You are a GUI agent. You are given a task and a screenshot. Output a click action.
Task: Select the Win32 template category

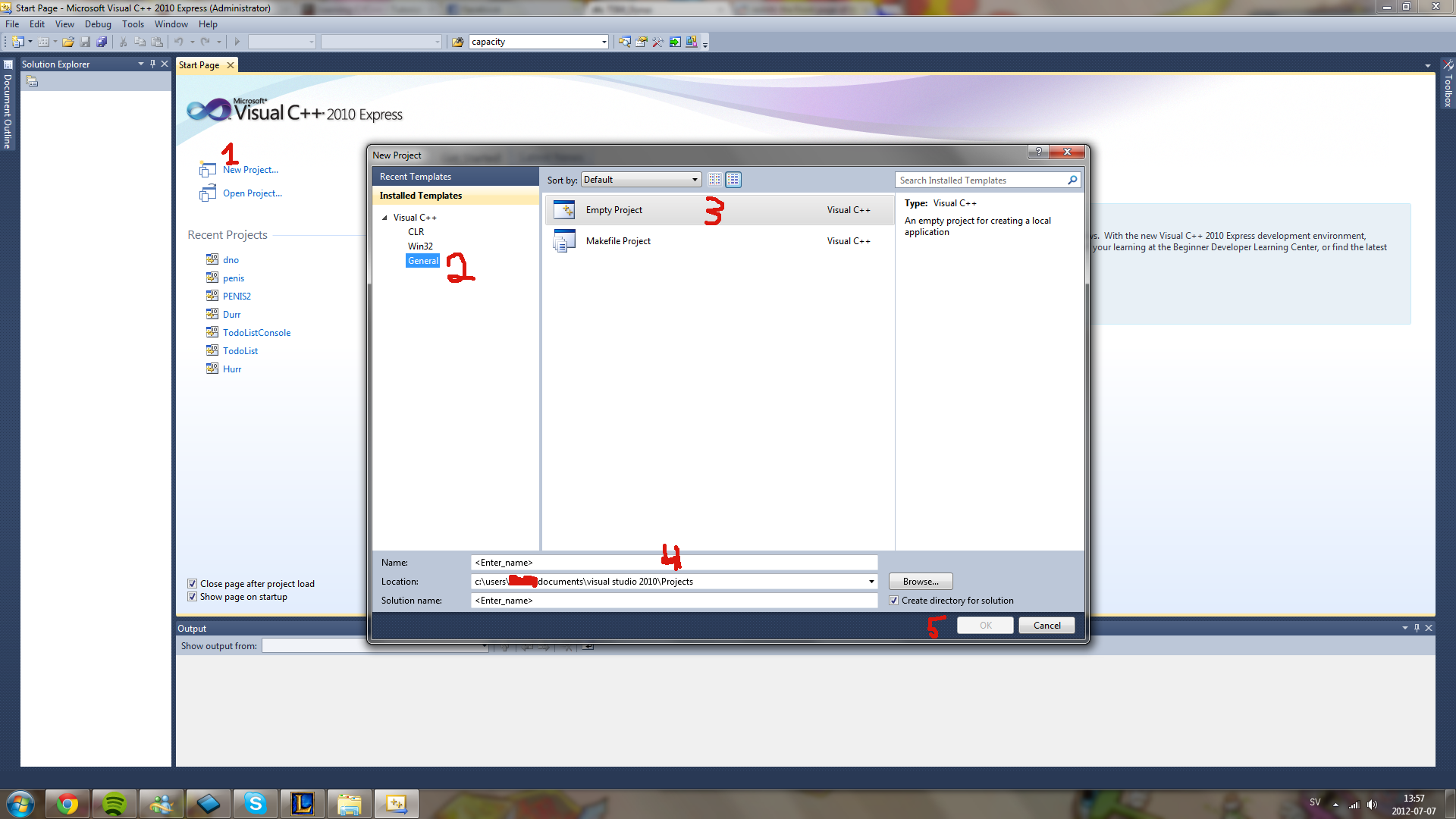click(x=420, y=246)
